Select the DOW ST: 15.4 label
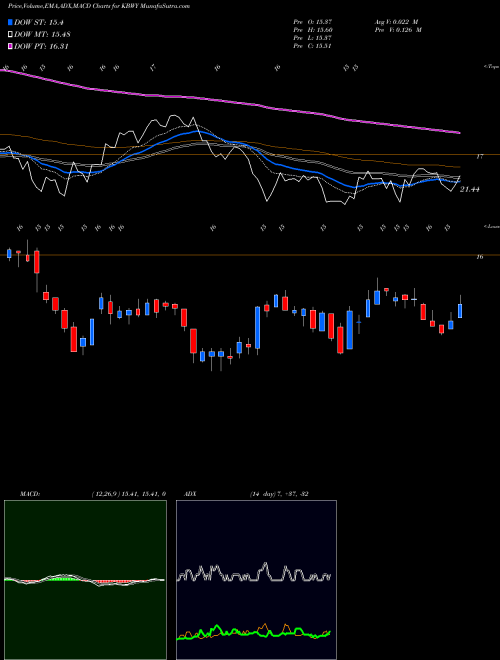The height and width of the screenshot is (660, 500). click(38, 23)
